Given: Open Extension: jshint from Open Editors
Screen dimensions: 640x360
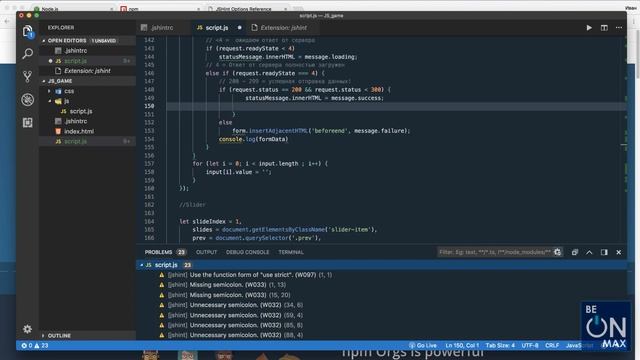Looking at the screenshot, I should pyautogui.click(x=87, y=71).
